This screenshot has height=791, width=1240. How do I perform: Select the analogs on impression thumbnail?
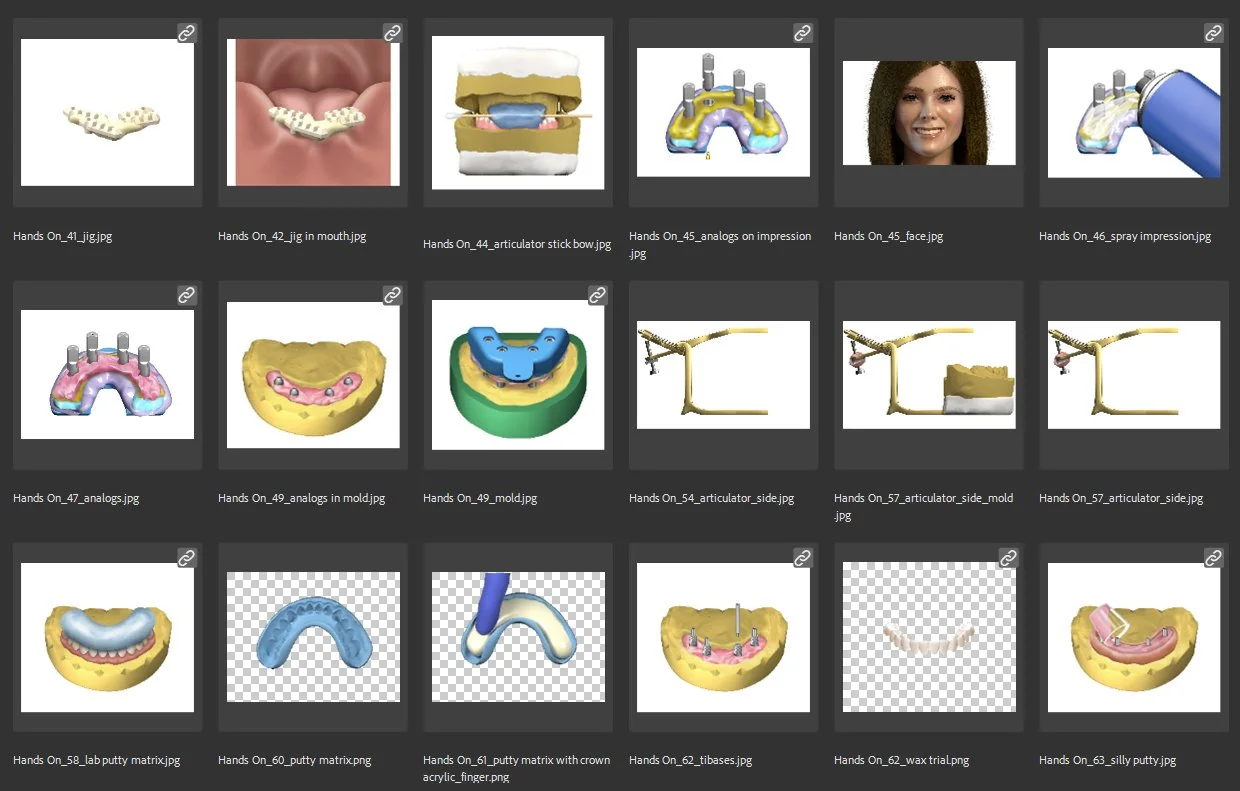pyautogui.click(x=723, y=112)
